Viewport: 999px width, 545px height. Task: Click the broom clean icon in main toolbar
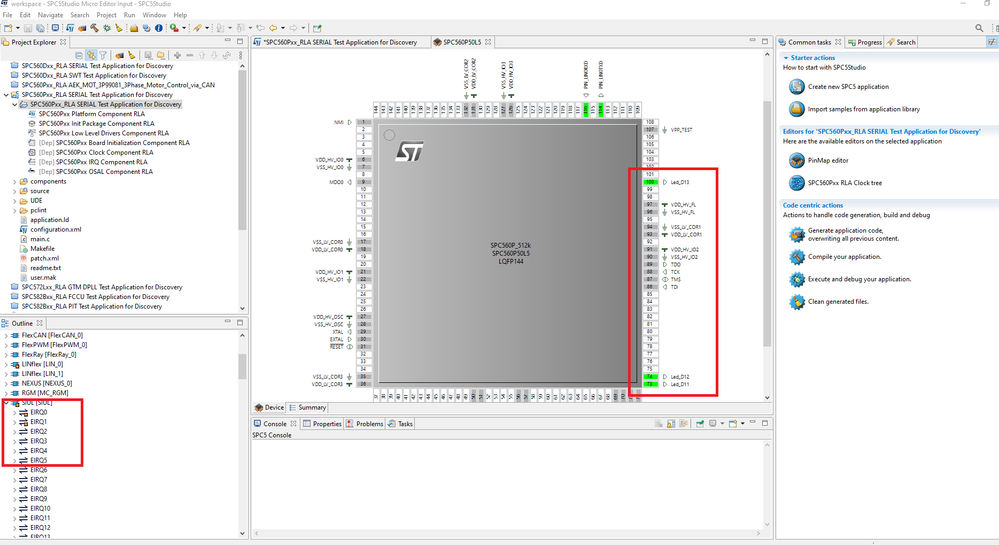(x=119, y=28)
